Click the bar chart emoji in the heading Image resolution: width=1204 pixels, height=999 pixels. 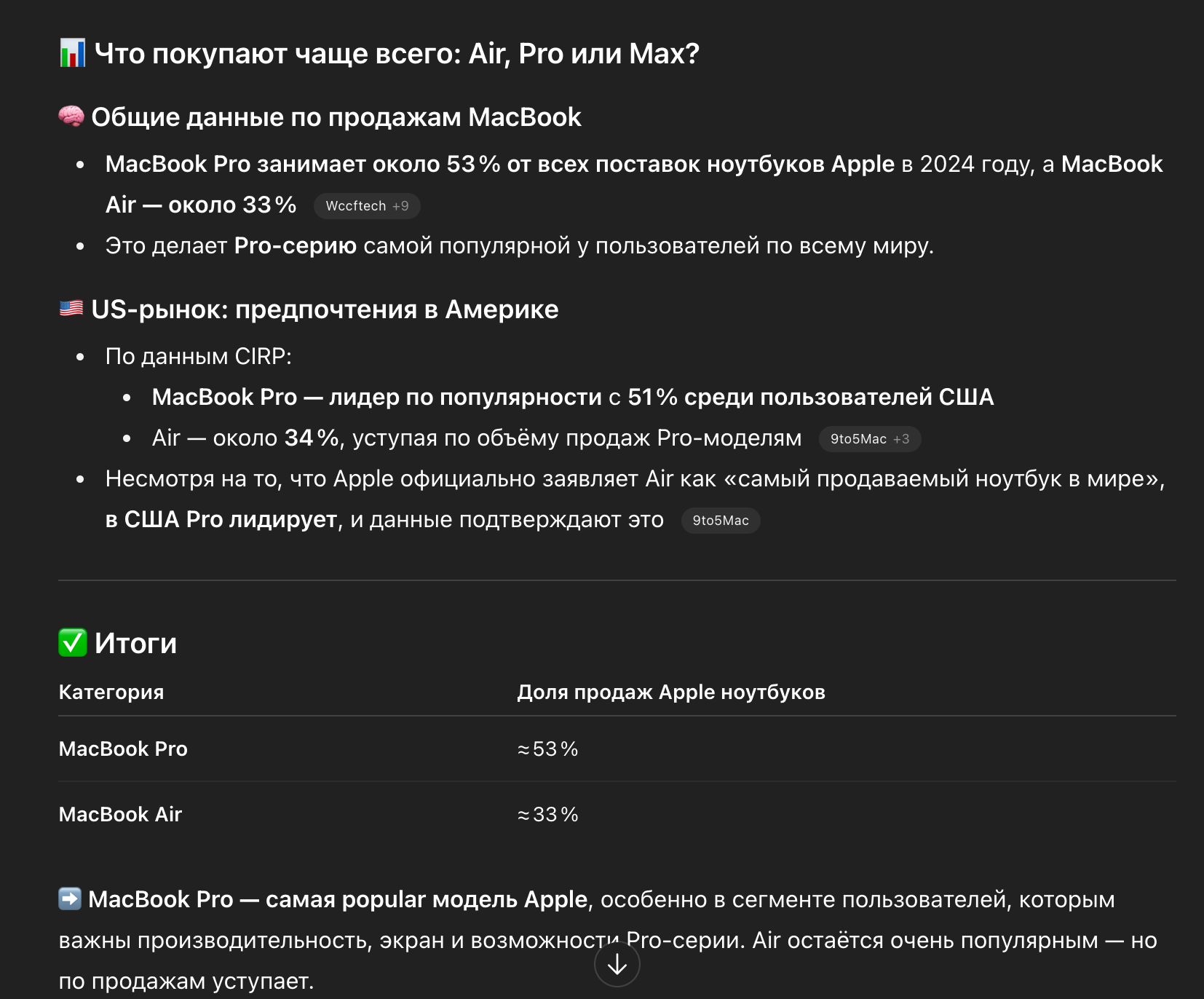(x=72, y=53)
